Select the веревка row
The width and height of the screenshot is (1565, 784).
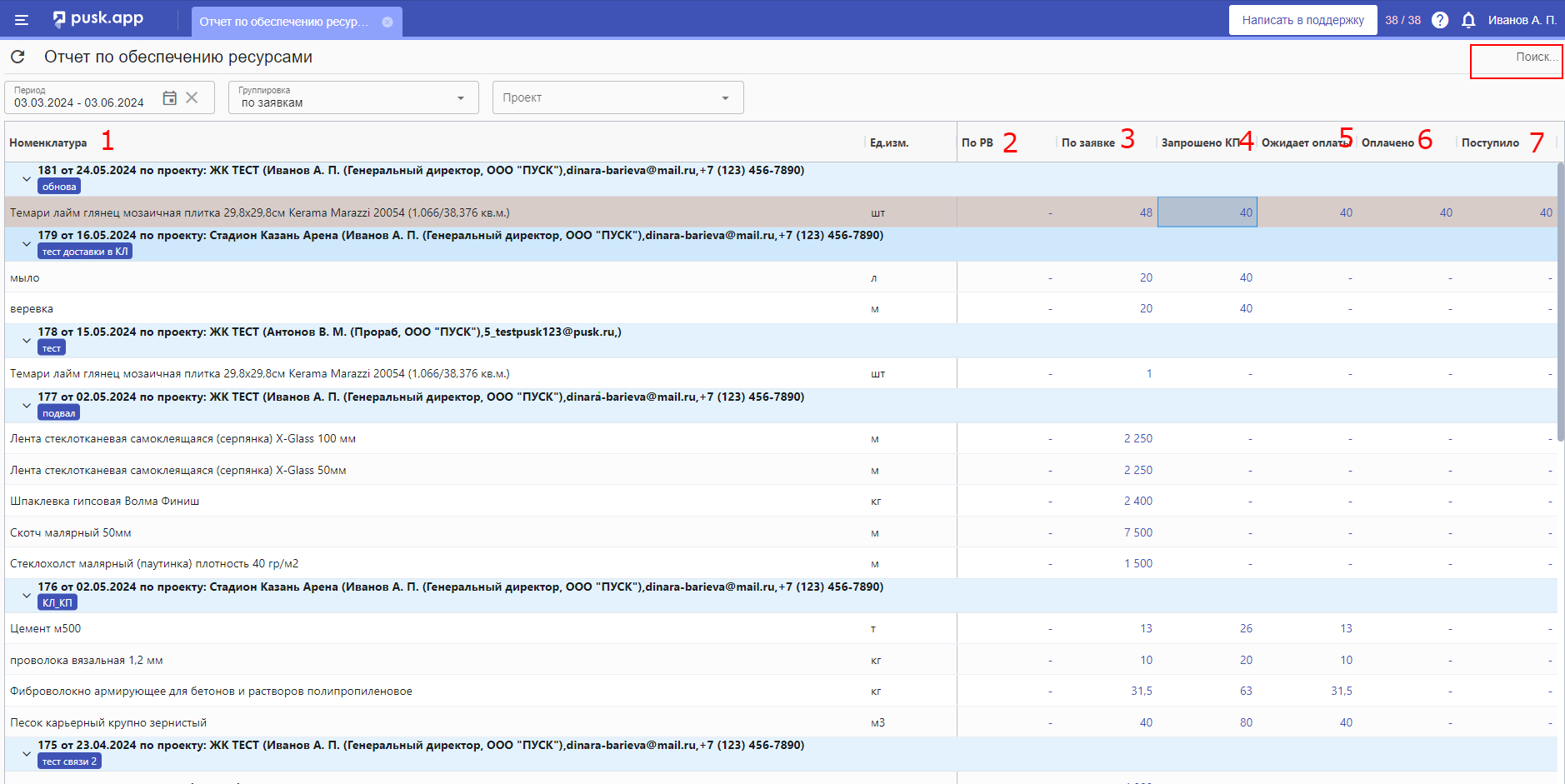click(x=781, y=308)
